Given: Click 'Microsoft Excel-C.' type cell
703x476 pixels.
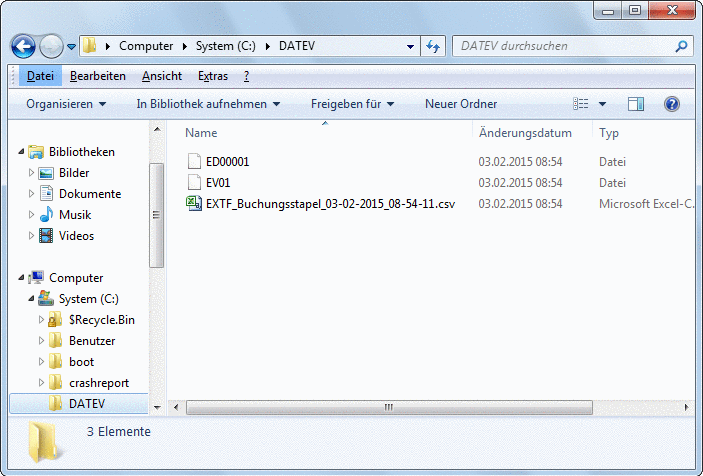Looking at the screenshot, I should click(x=646, y=204).
